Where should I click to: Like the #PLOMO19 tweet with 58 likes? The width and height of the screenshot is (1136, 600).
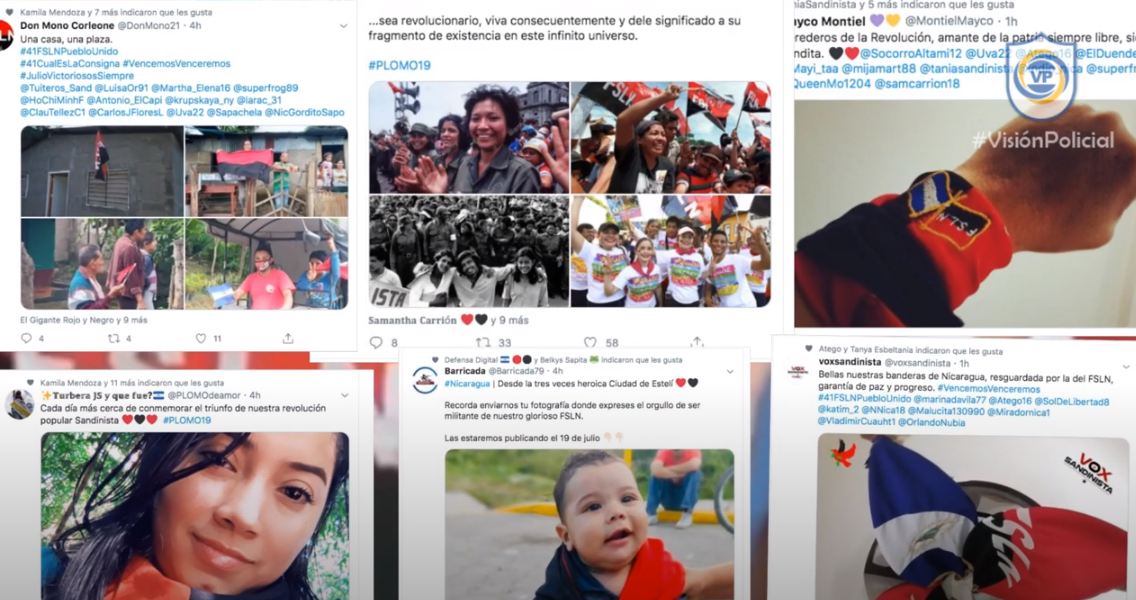coord(590,343)
